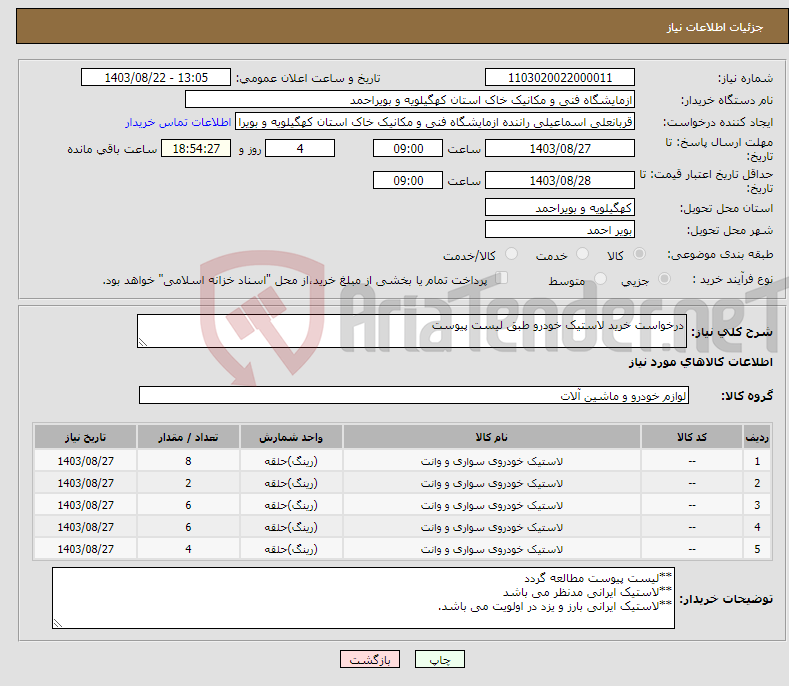Click the product name in row 4
This screenshot has height=686, width=789.
492,527
